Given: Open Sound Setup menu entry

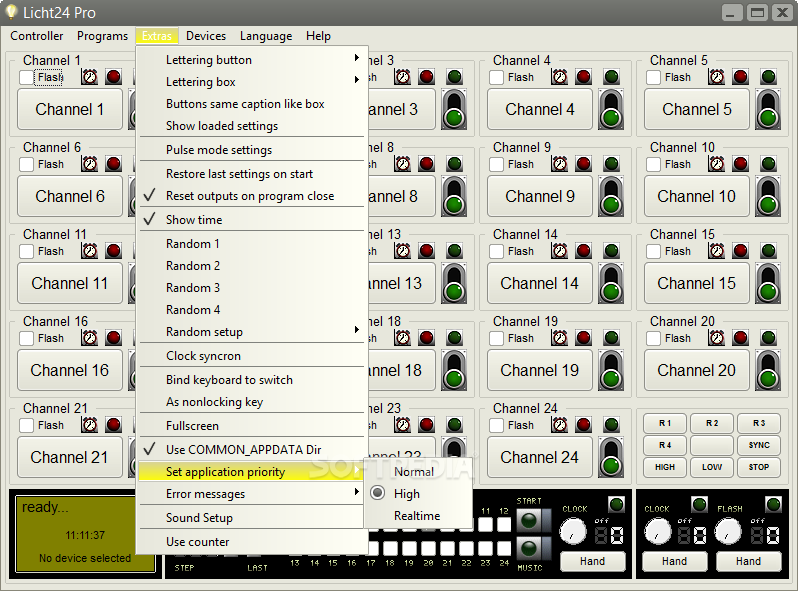Looking at the screenshot, I should click(252, 518).
